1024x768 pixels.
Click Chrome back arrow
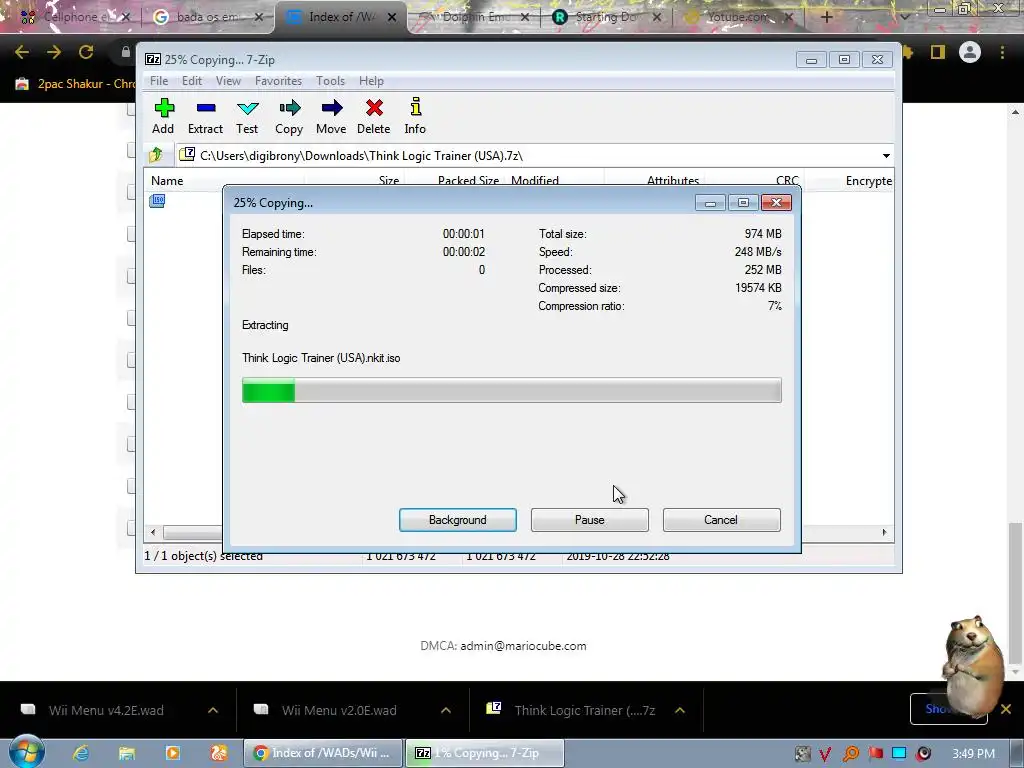pos(22,52)
